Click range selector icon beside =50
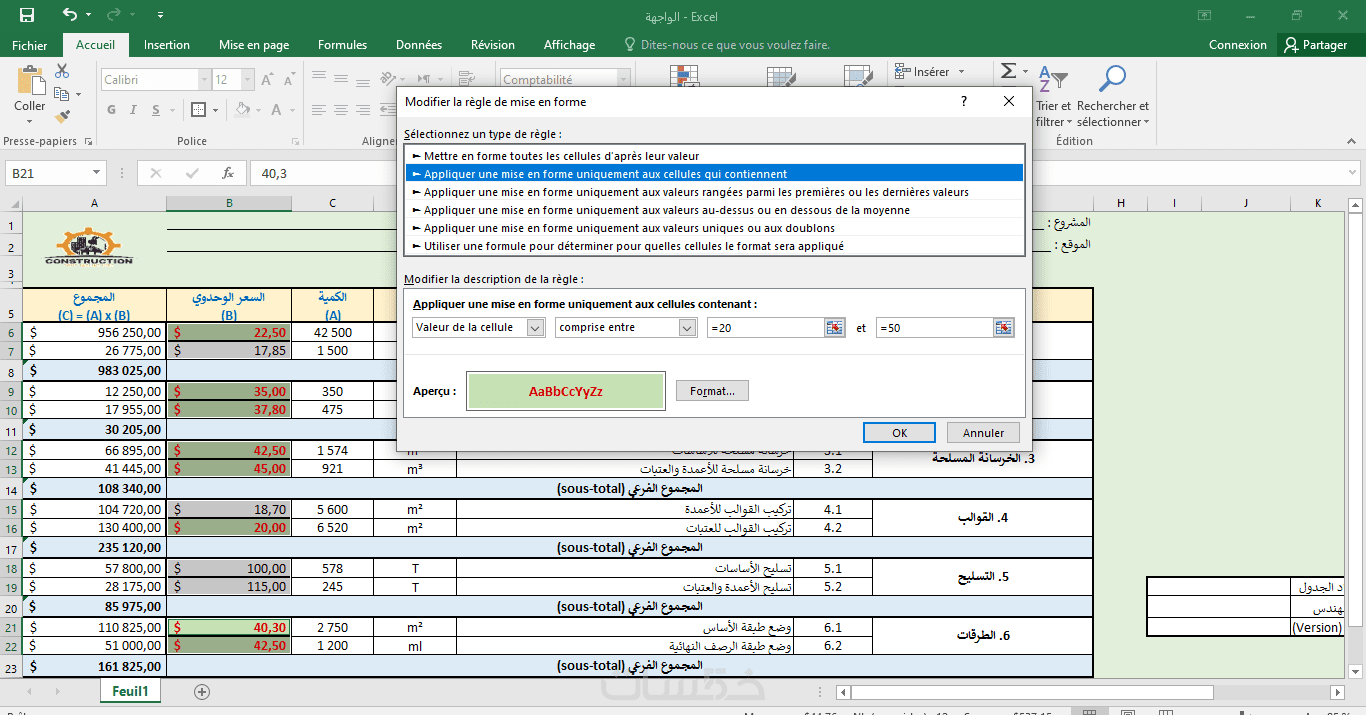Image resolution: width=1366 pixels, height=715 pixels. coord(1004,328)
